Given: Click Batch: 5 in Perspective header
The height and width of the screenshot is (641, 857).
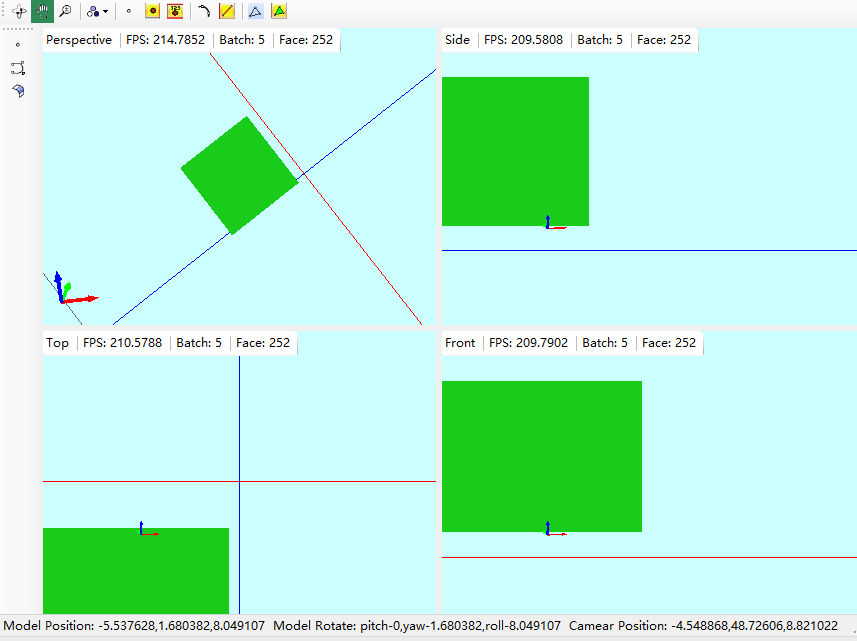Looking at the screenshot, I should pyautogui.click(x=242, y=40).
